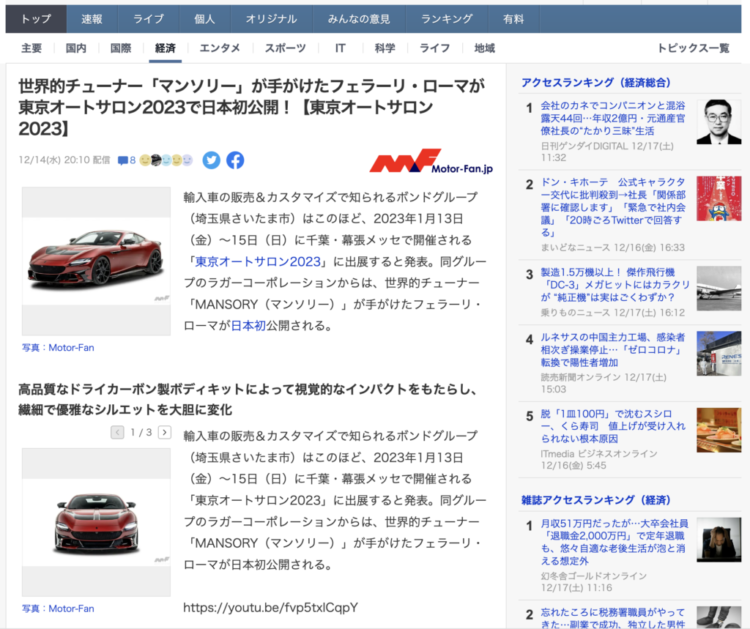Select the エンタメ category
750x629 pixels.
tap(219, 48)
